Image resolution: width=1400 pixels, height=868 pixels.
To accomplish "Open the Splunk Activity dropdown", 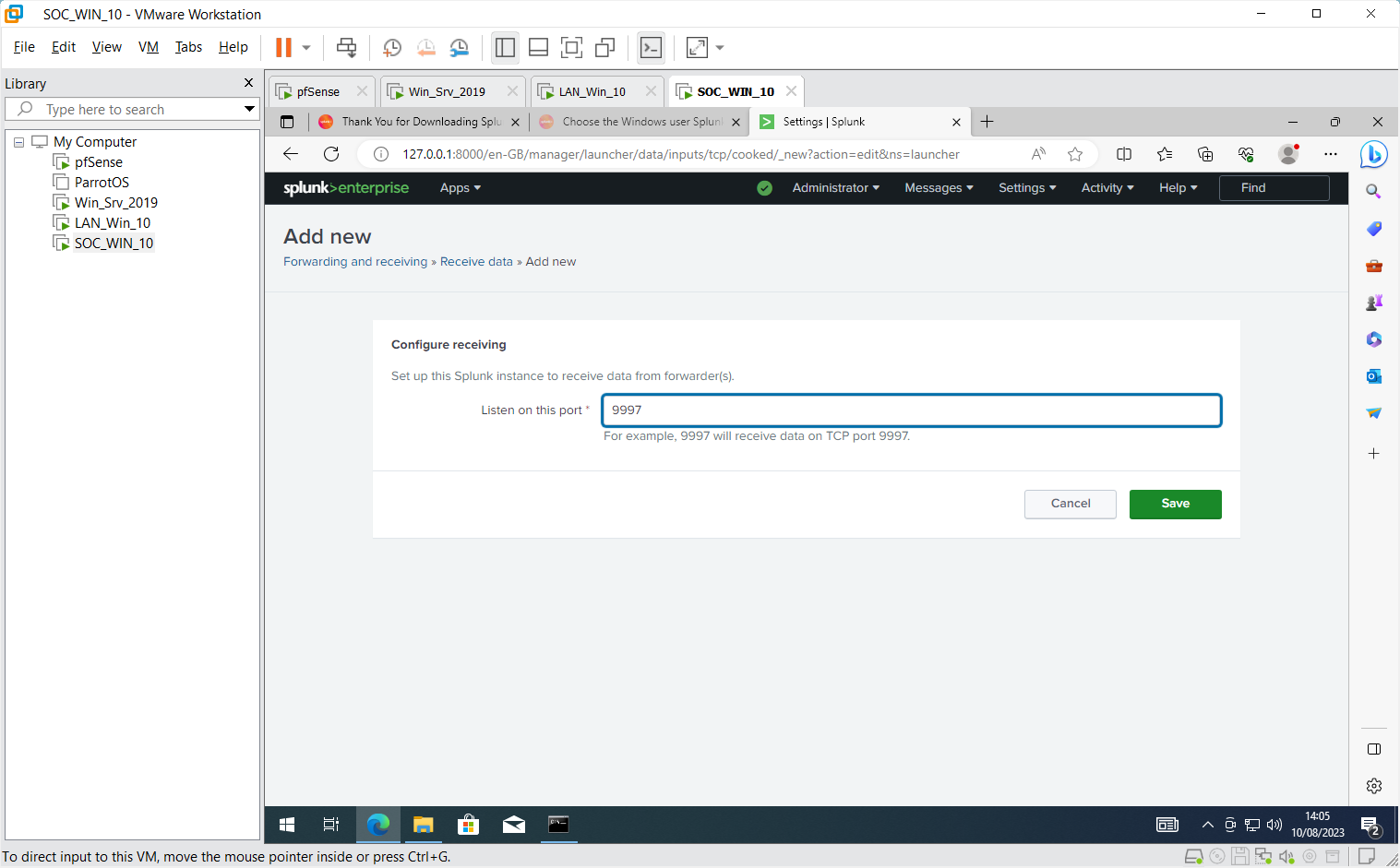I will 1107,188.
